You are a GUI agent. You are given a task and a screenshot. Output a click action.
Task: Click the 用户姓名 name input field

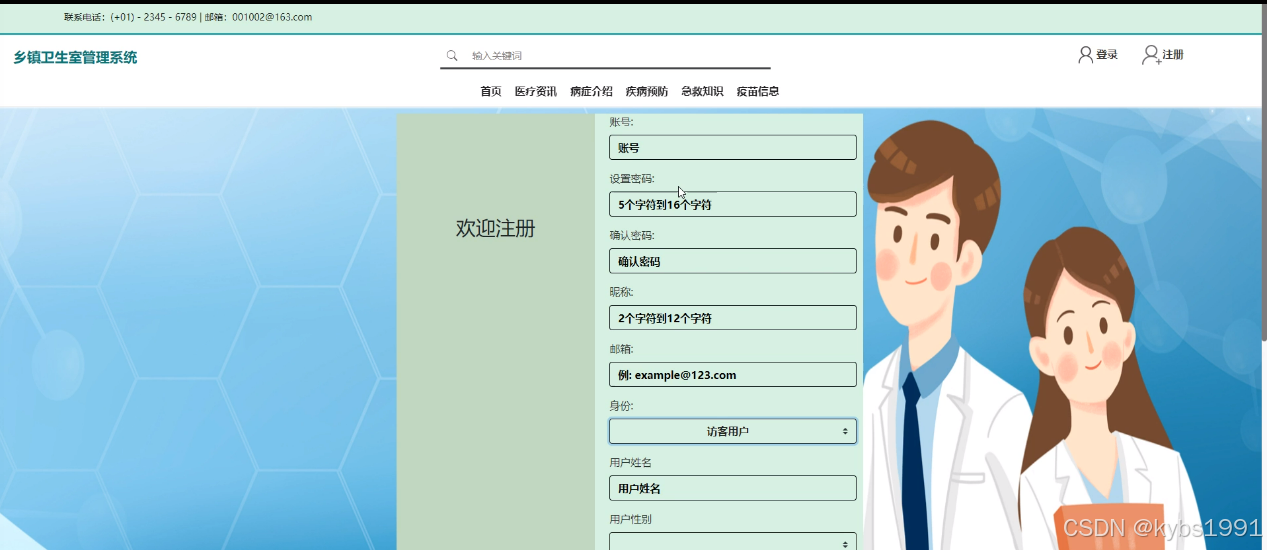733,488
